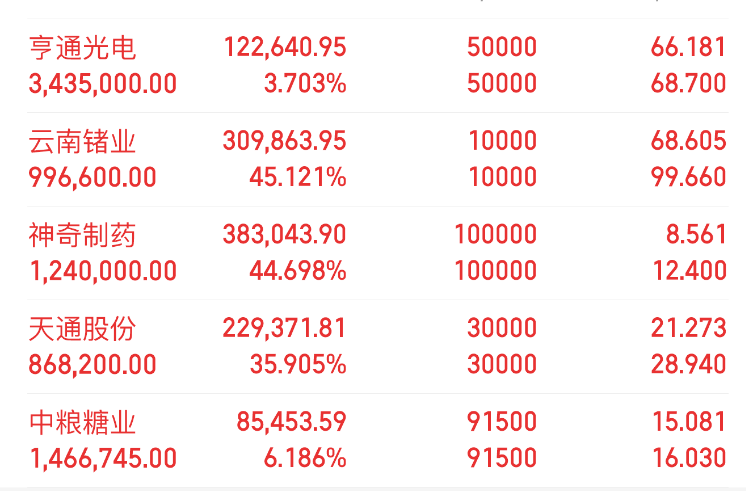This screenshot has width=746, height=491.
Task: Tap profit amount 229,371.81
Action: coord(285,328)
